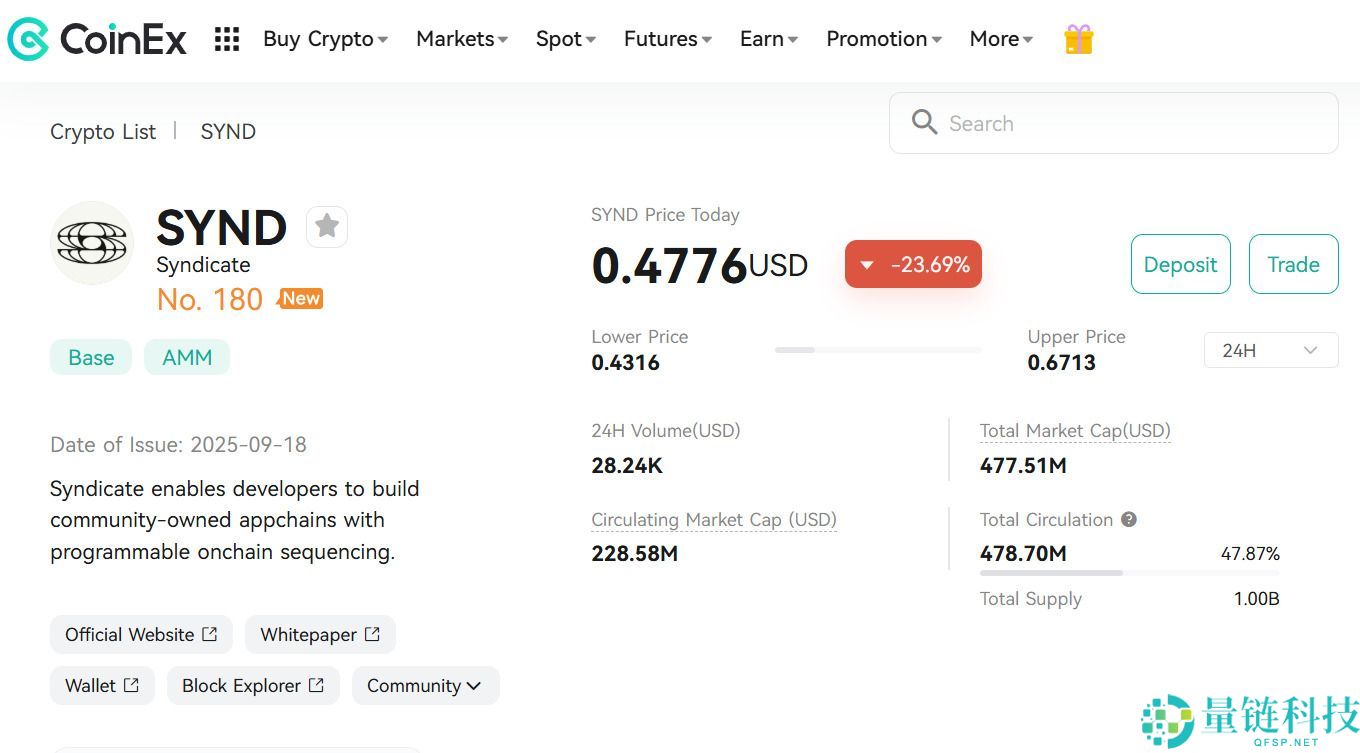The height and width of the screenshot is (753, 1360).
Task: Click the CoinEx logo
Action: pos(97,39)
